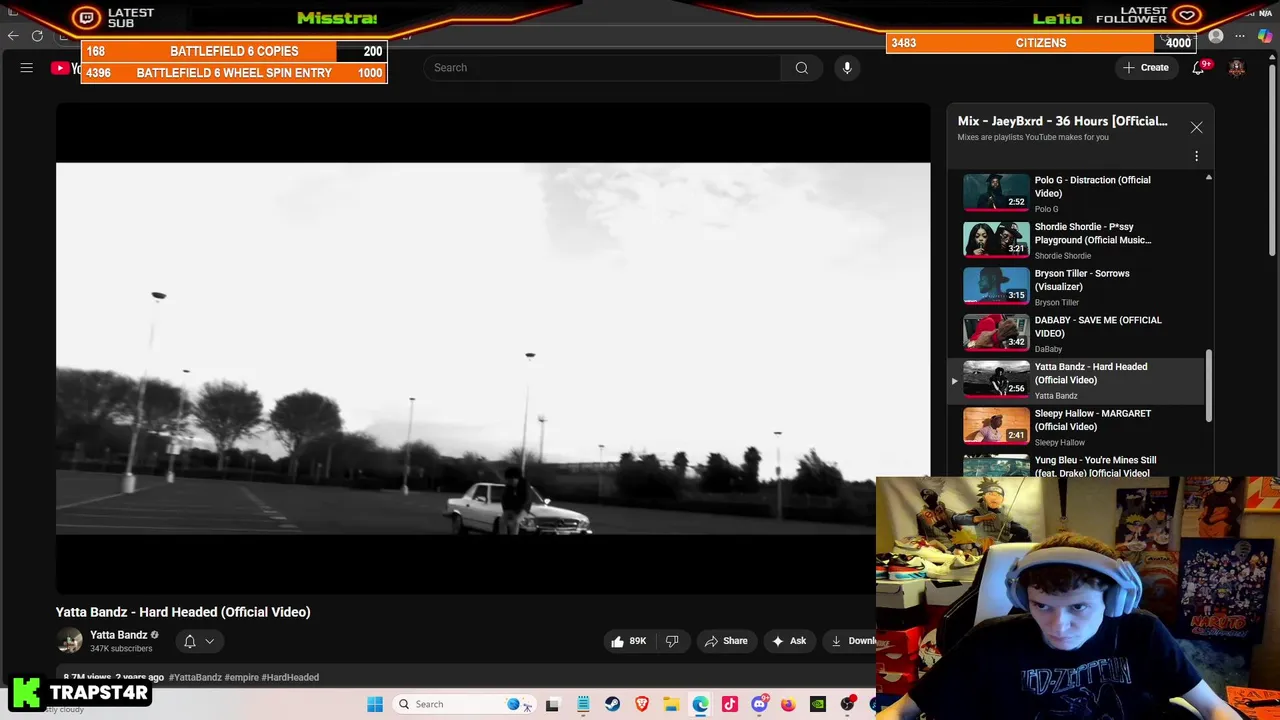The height and width of the screenshot is (720, 1280).
Task: Open Task View from the taskbar
Action: pyautogui.click(x=552, y=704)
